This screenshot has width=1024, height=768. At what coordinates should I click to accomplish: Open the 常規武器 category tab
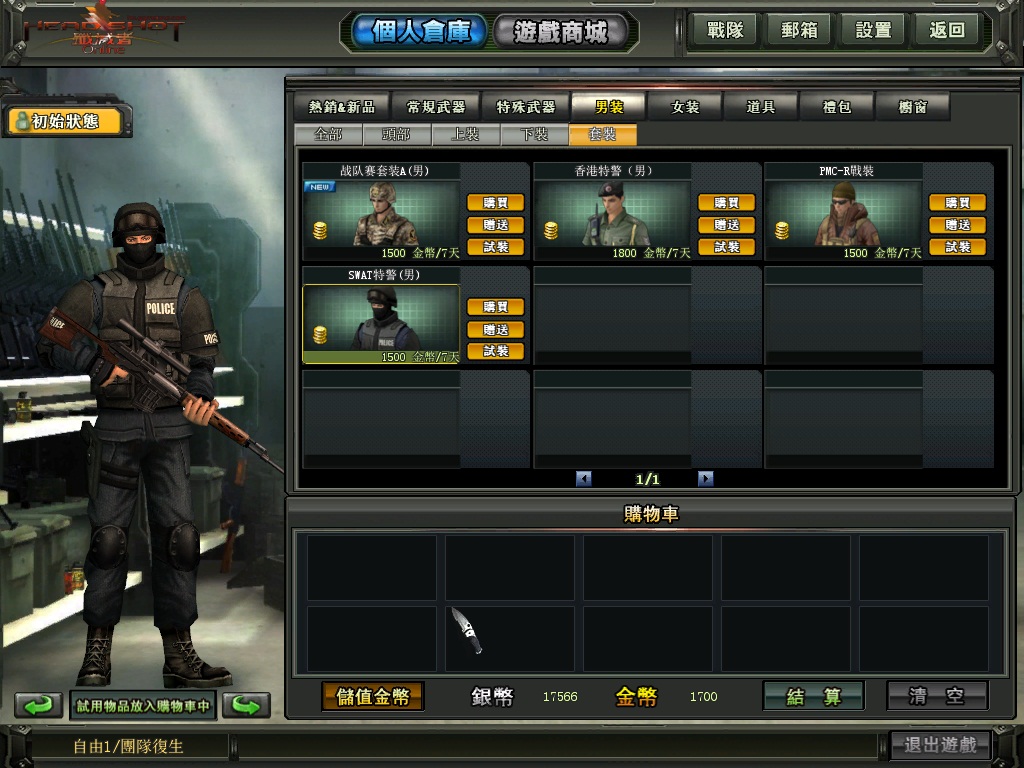436,106
